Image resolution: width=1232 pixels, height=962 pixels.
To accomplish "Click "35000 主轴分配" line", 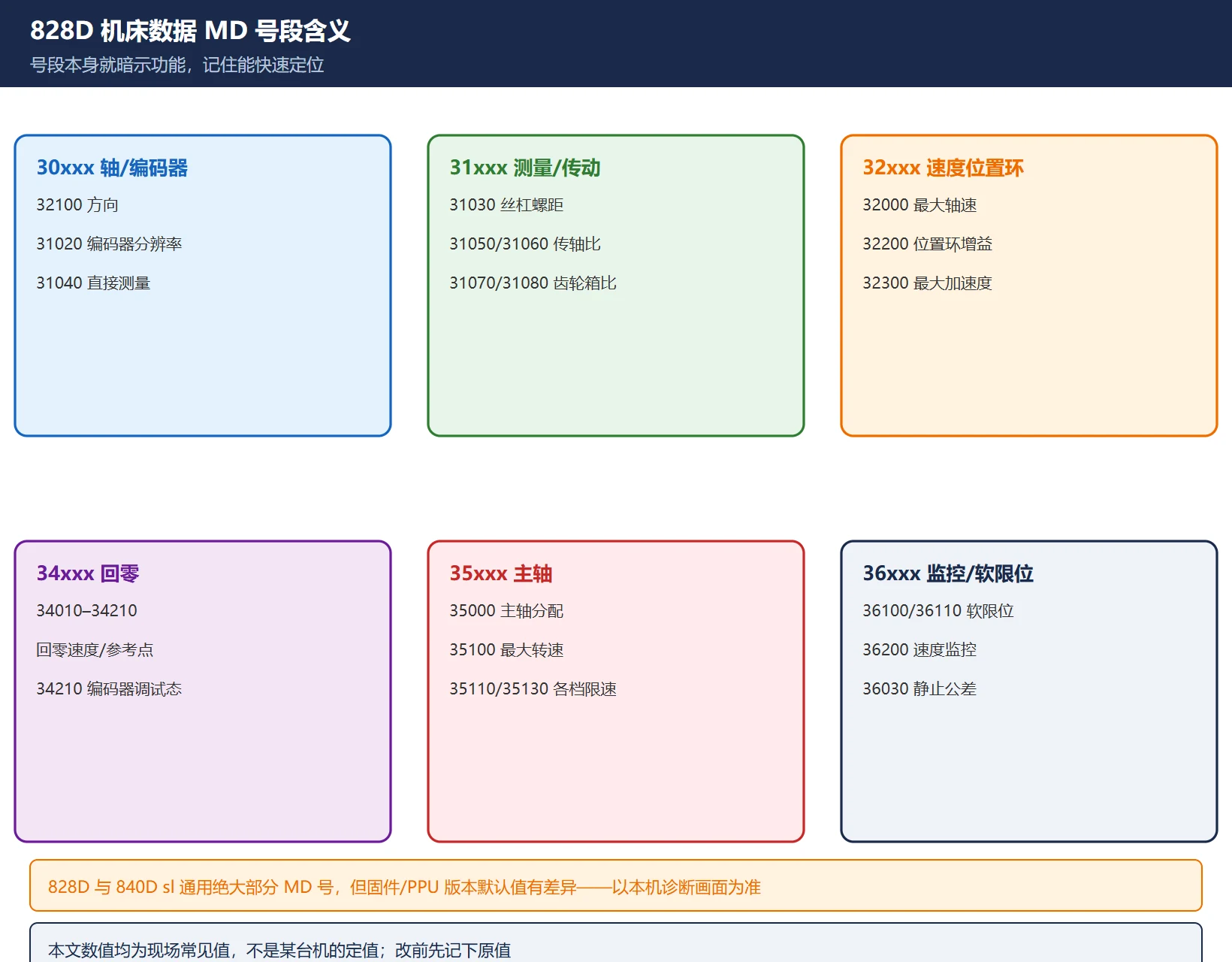I will (x=506, y=611).
